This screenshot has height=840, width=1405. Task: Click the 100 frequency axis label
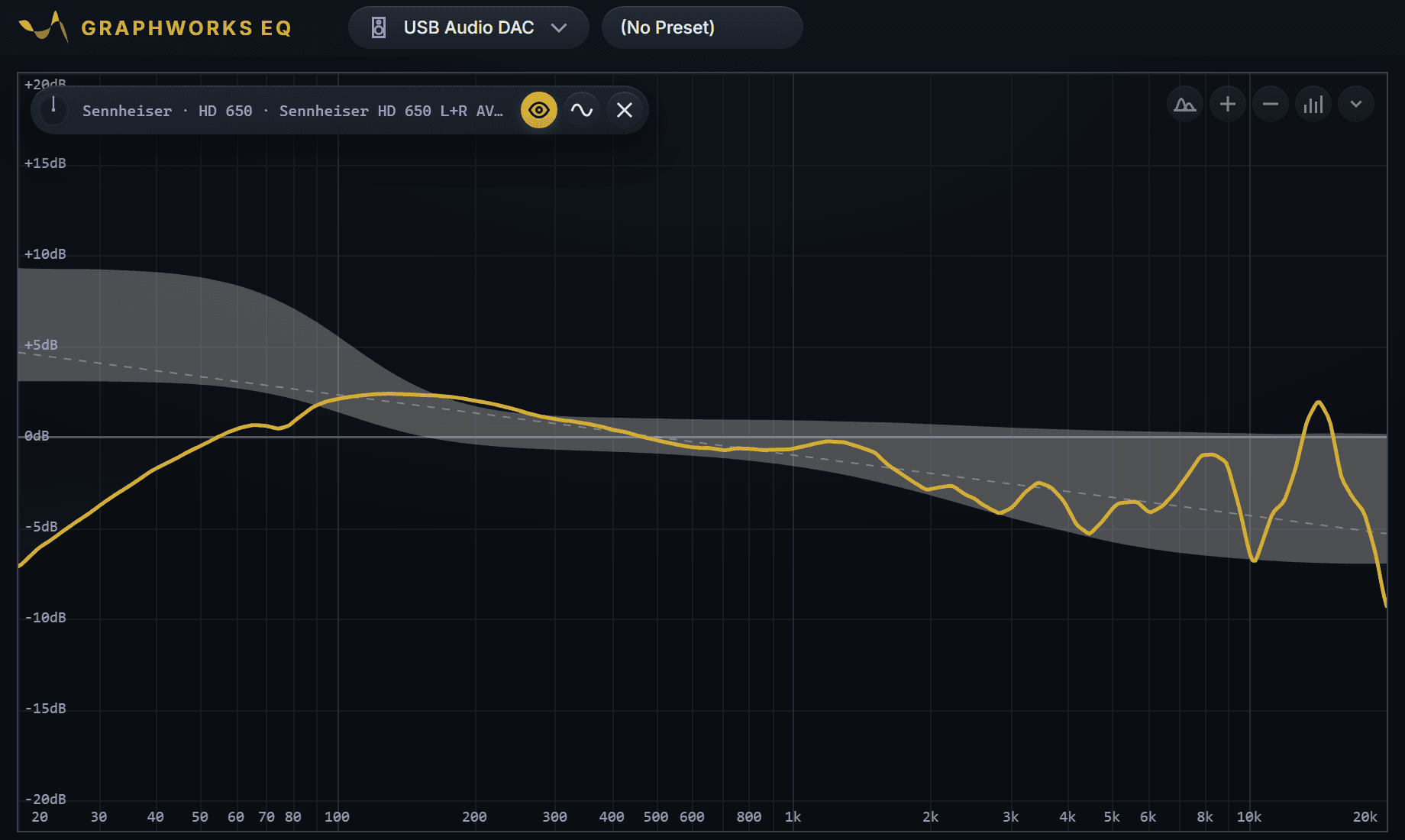point(337,817)
